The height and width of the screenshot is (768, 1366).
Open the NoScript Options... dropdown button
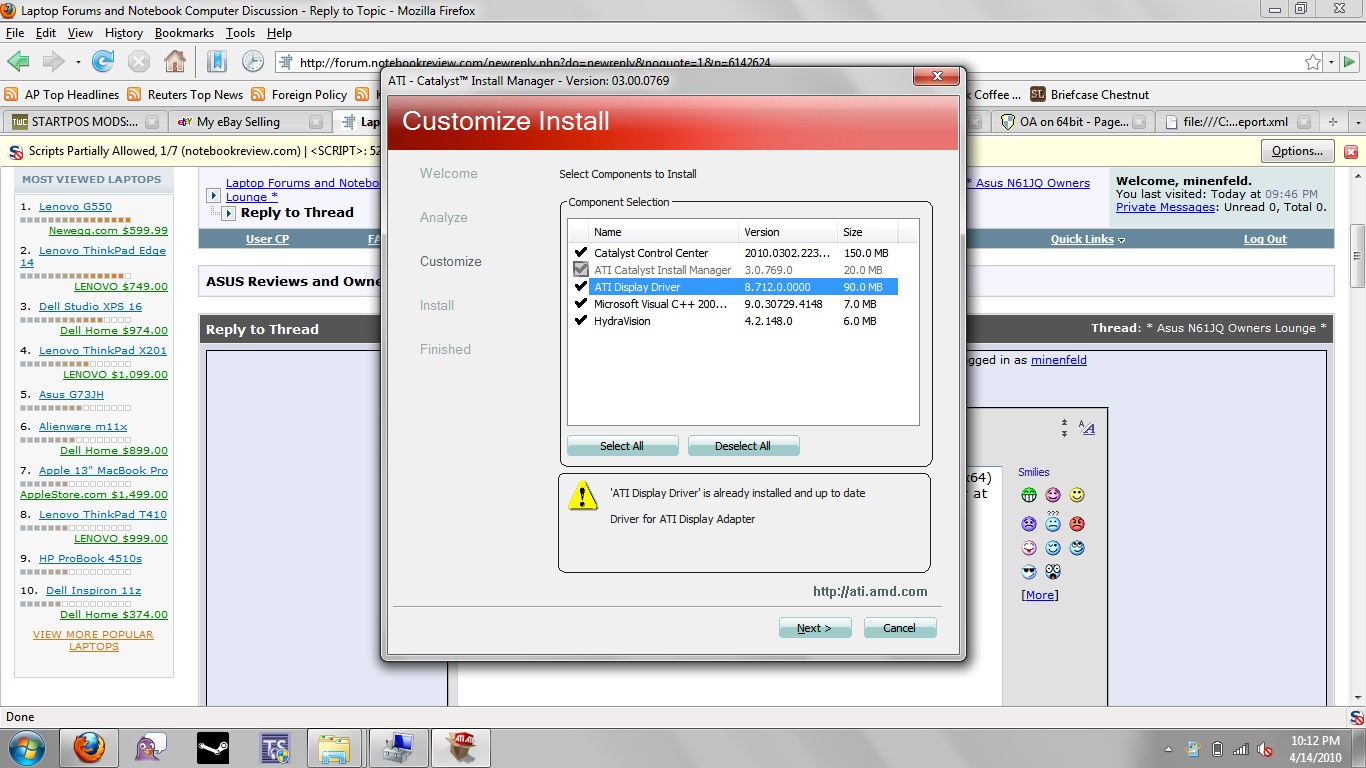pos(1298,152)
